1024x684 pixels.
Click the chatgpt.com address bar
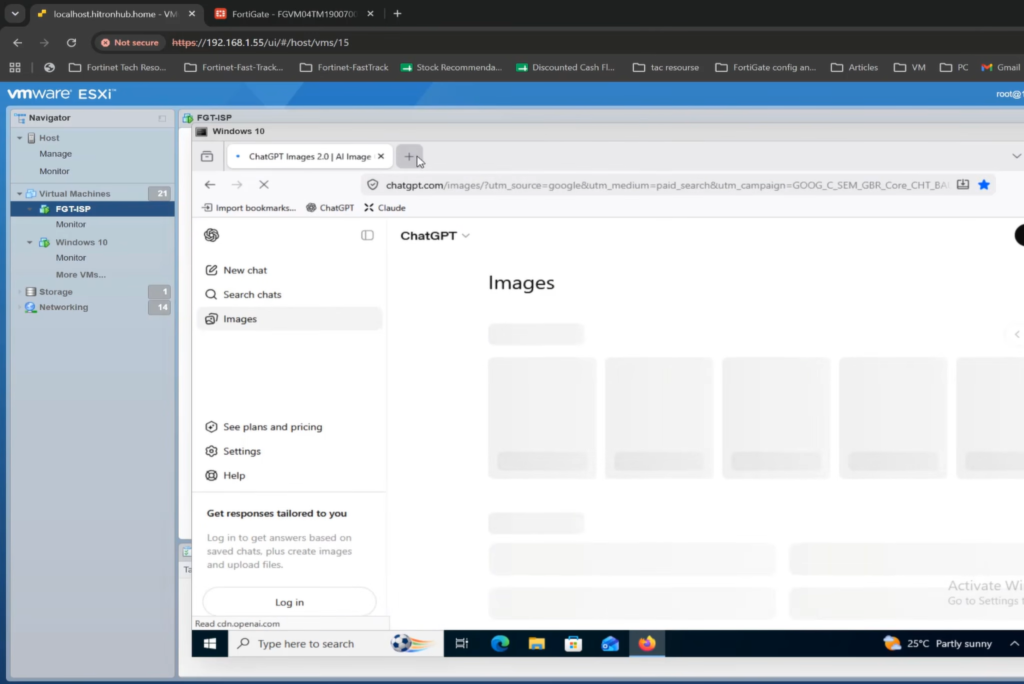click(x=667, y=185)
